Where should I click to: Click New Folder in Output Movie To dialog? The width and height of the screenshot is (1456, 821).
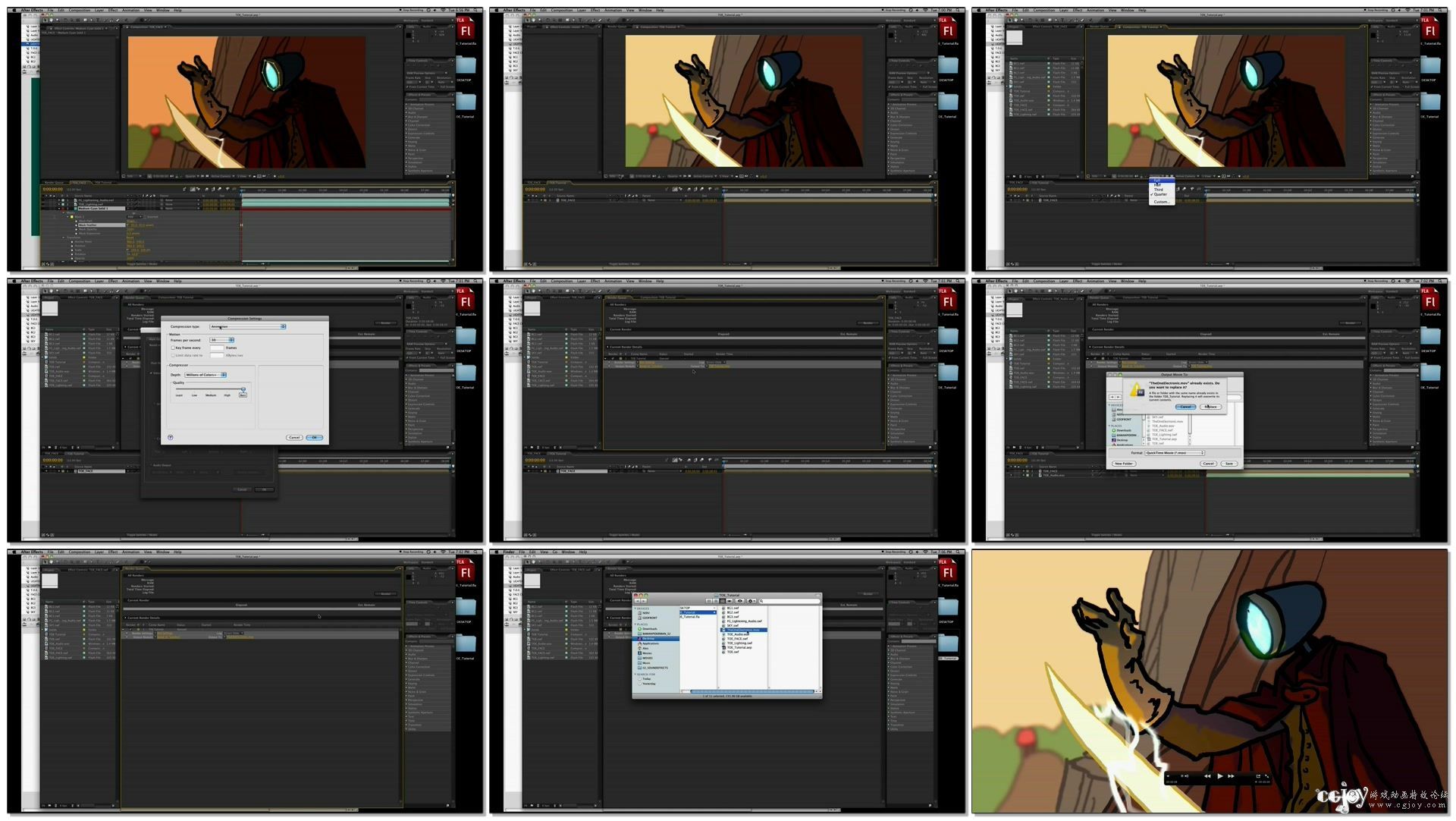click(1124, 464)
